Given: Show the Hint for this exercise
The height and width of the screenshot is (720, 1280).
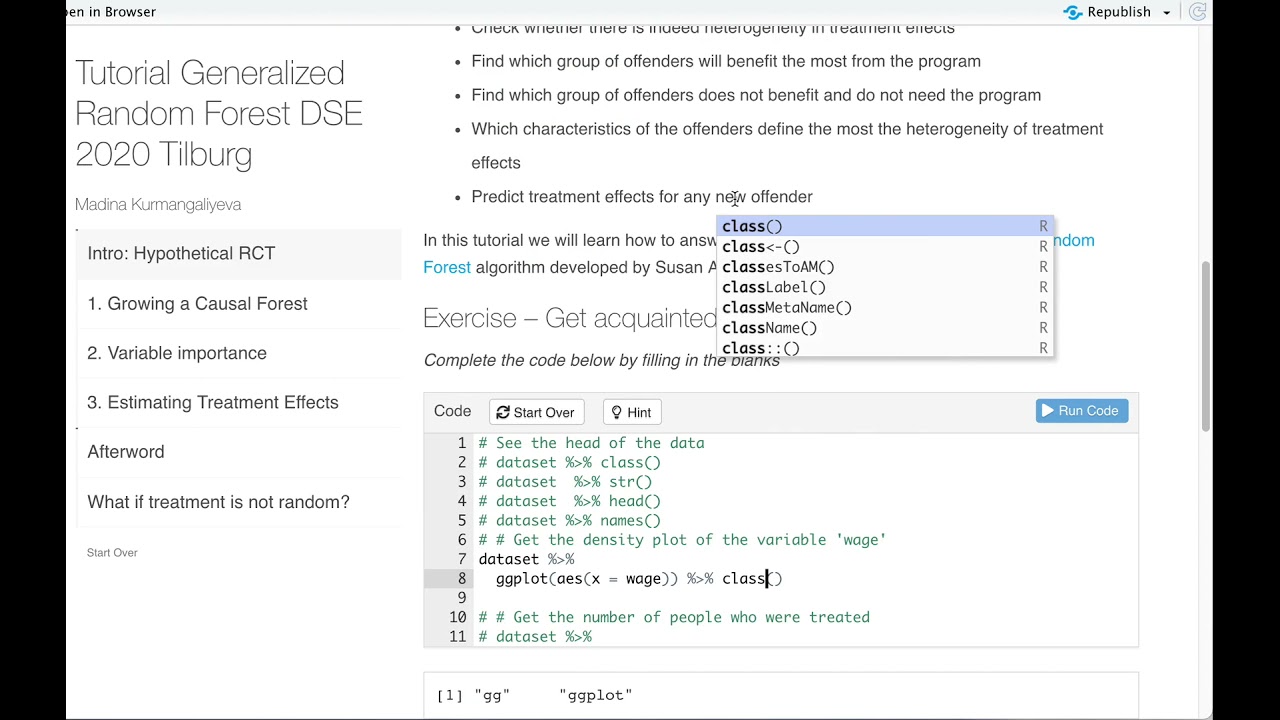Looking at the screenshot, I should 631,412.
